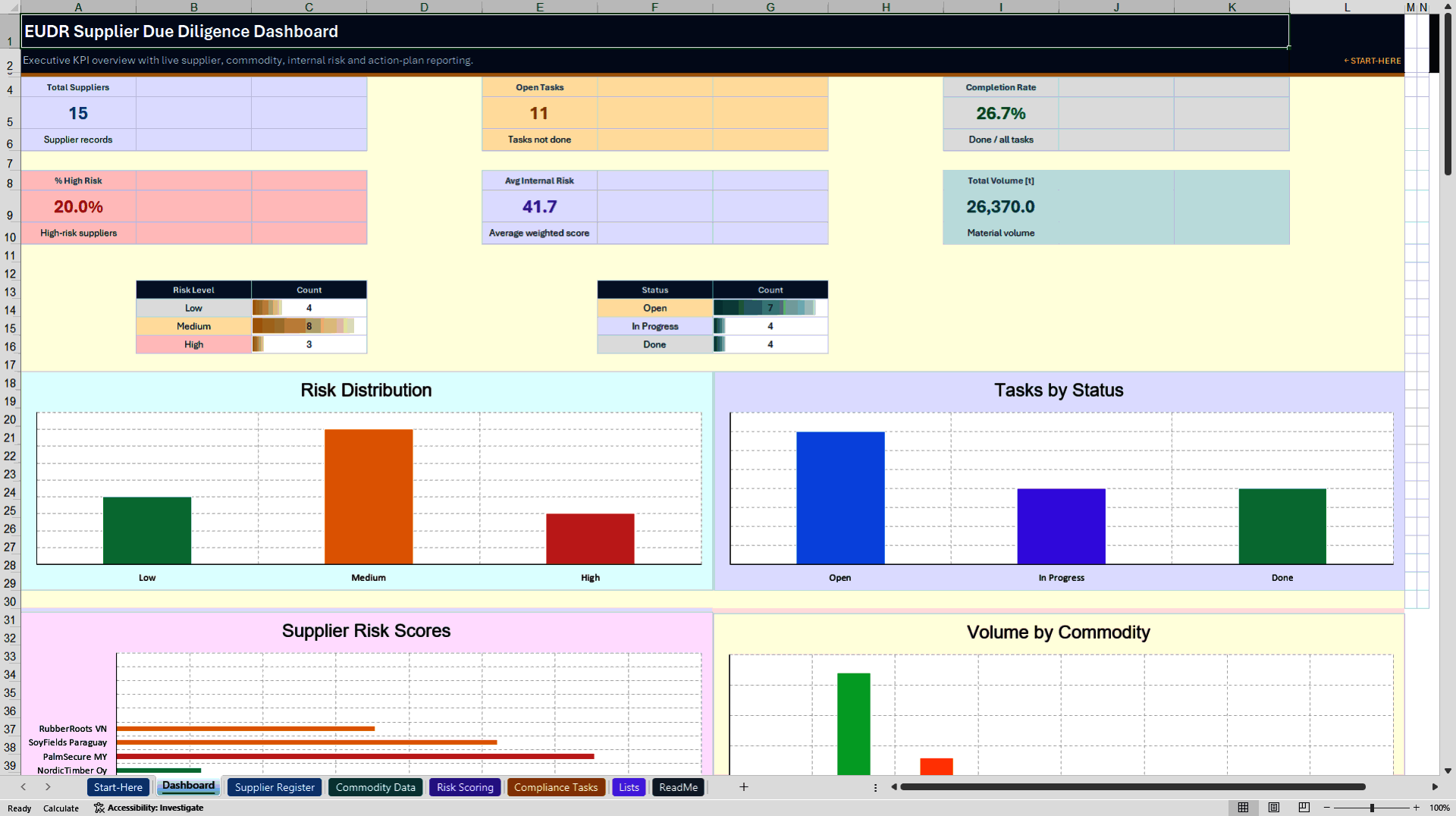Open the Commodity Data sheet tab
Image resolution: width=1456 pixels, height=816 pixels.
[x=375, y=787]
